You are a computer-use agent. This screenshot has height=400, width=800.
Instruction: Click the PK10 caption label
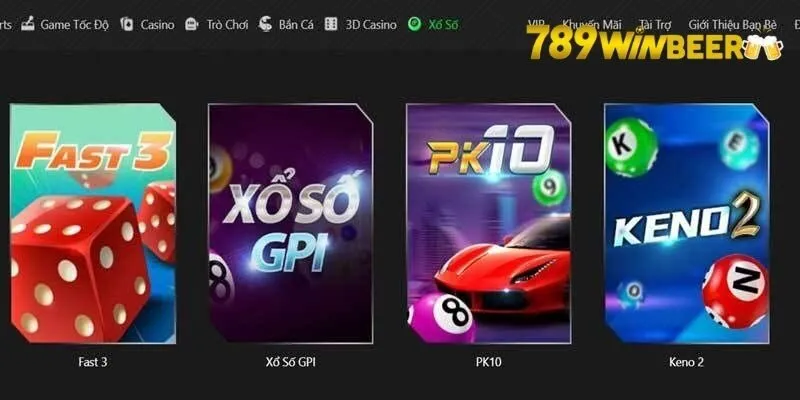point(489,362)
